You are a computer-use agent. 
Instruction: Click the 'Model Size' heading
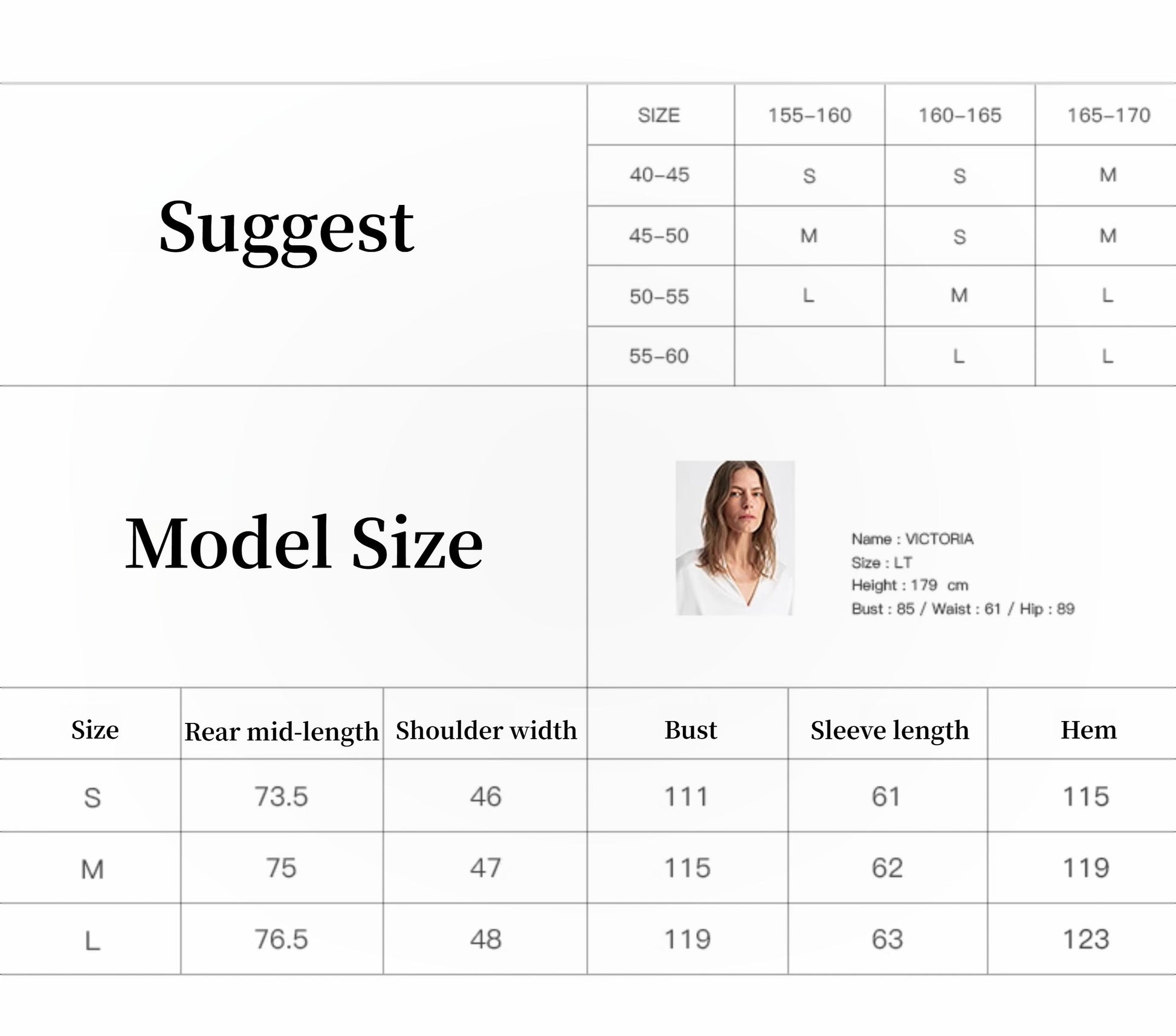click(x=303, y=543)
